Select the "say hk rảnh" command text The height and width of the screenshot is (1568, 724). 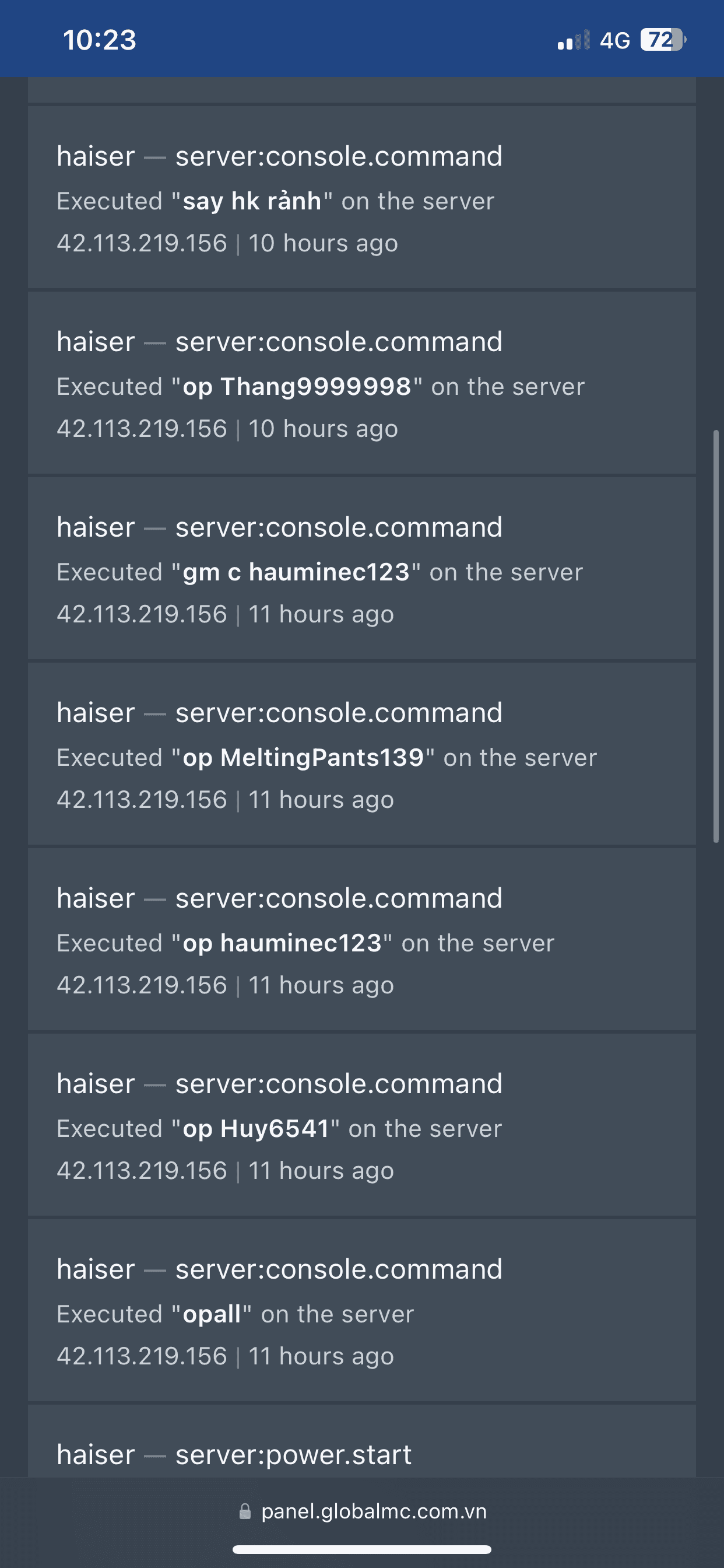click(x=252, y=201)
